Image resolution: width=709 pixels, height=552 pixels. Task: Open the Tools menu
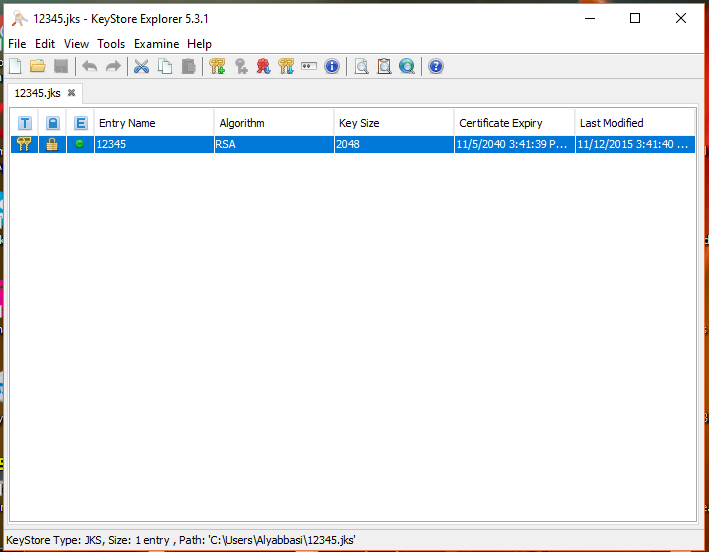point(111,44)
